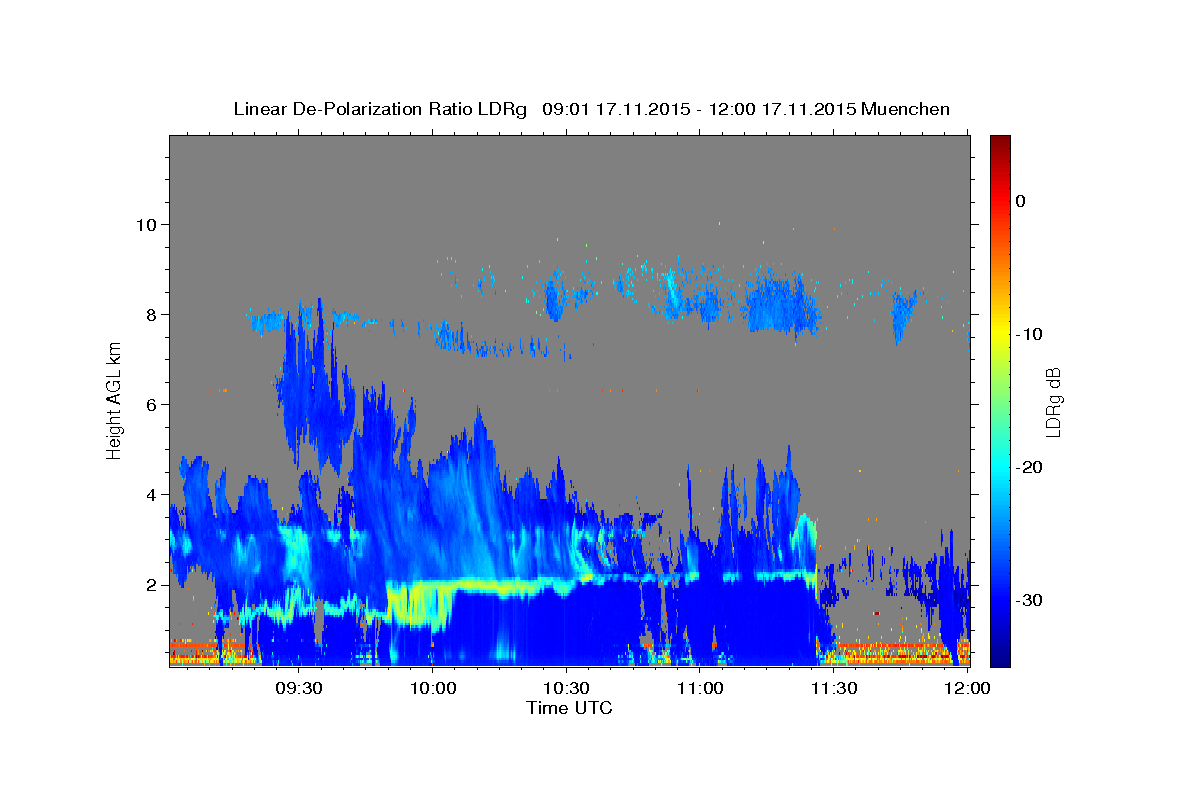Click the 'Time UTC' axis label
This screenshot has height=800, width=1200.
pos(569,708)
